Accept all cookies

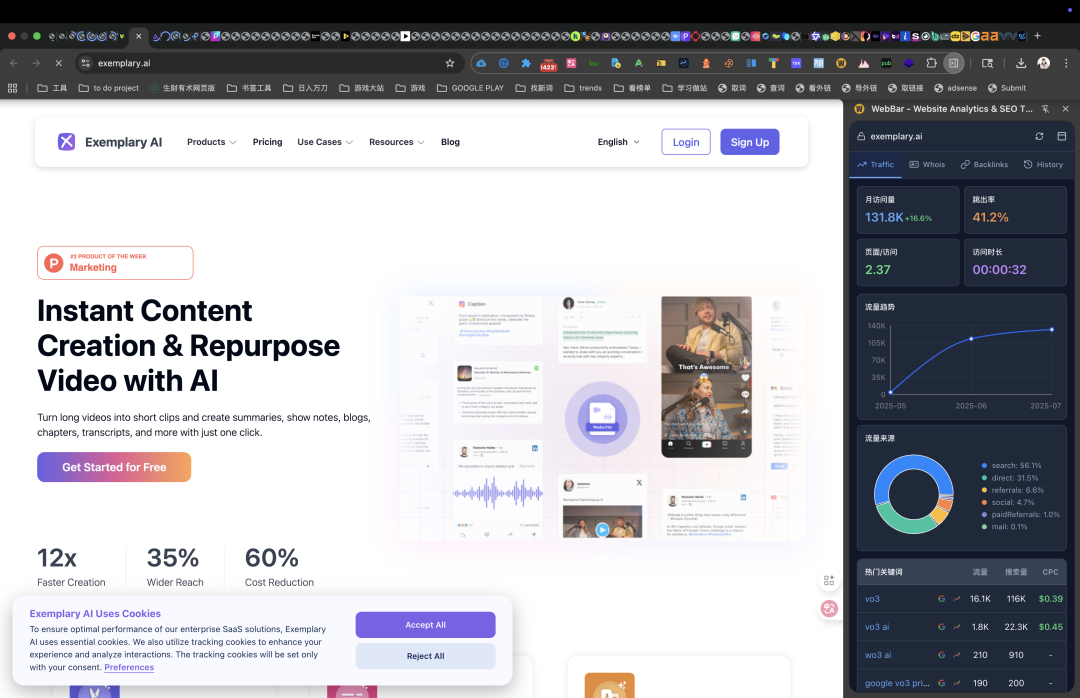[x=425, y=625]
